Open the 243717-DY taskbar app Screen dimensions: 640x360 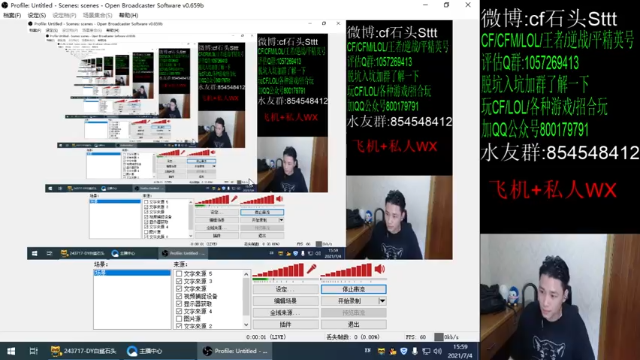click(83, 351)
